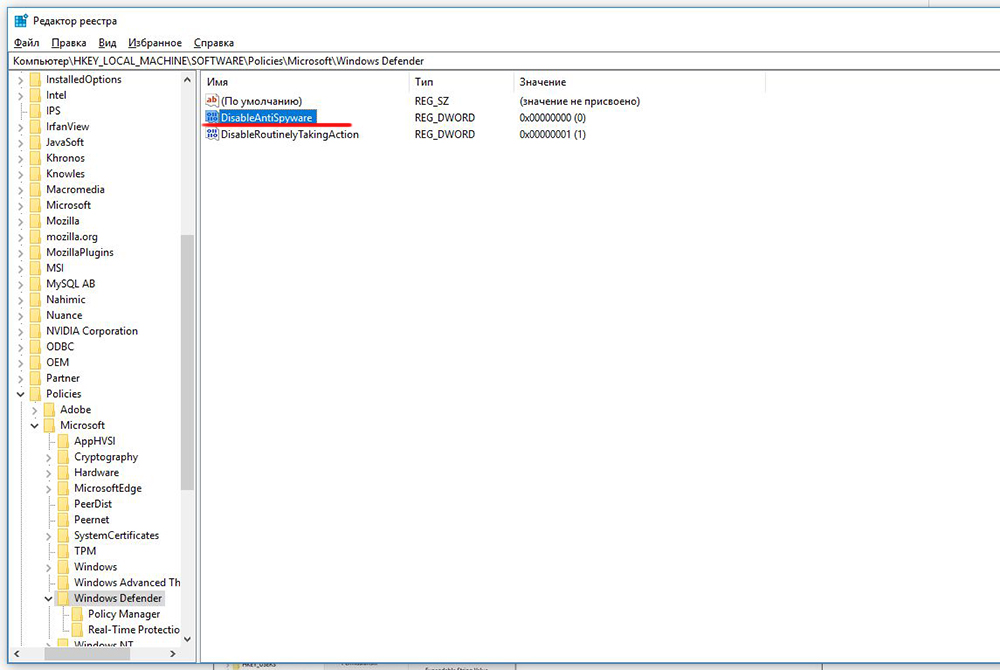This screenshot has width=1000, height=670.
Task: Collapse the Policies tree node
Action: 21,394
